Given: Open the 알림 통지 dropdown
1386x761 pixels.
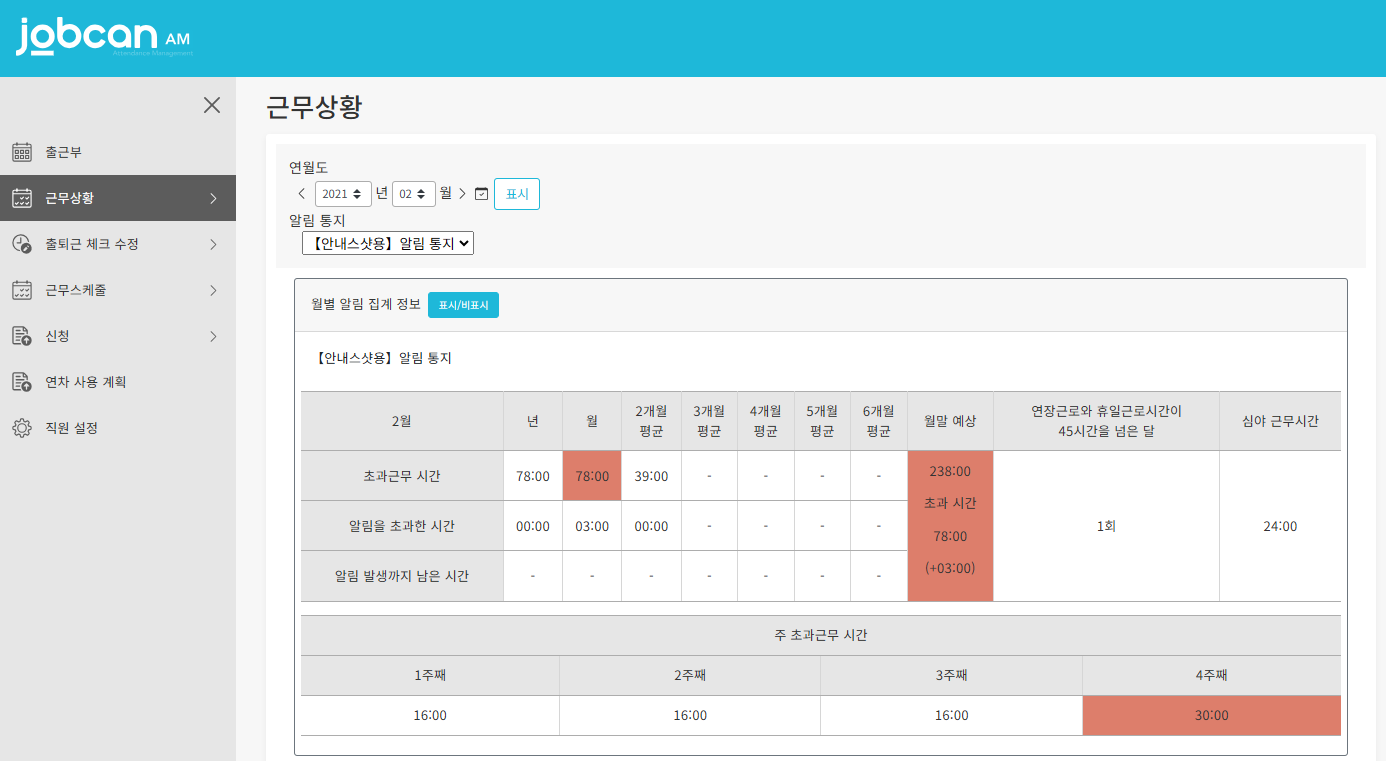Looking at the screenshot, I should pos(388,243).
